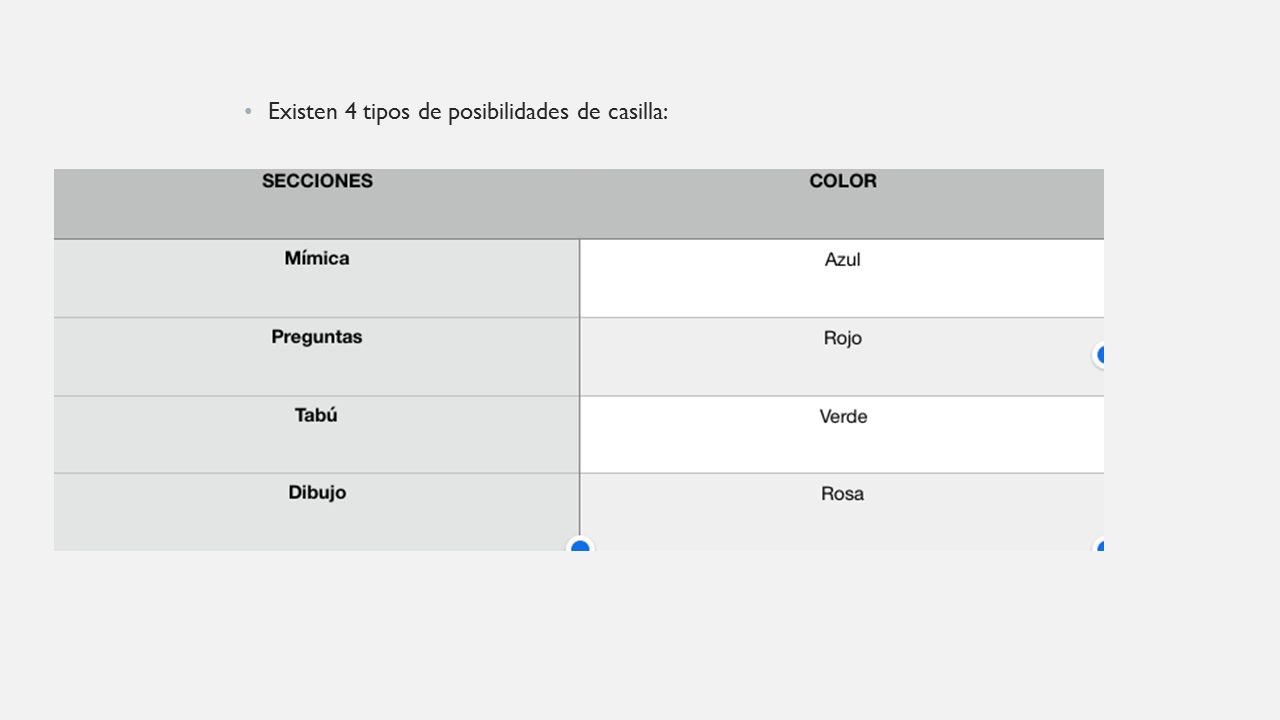The image size is (1280, 720).
Task: Click the blue handle beneath the column divider
Action: [x=580, y=544]
